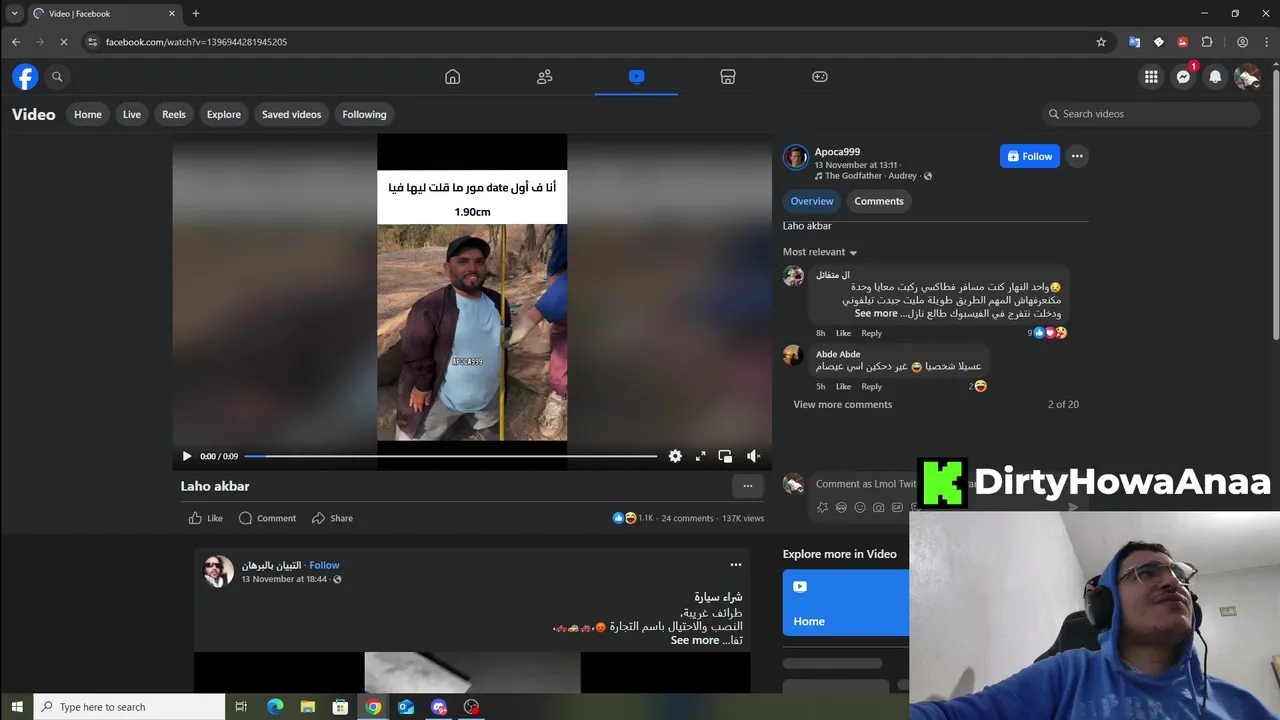Click the browser address bar URL
The image size is (1280, 720).
[196, 42]
